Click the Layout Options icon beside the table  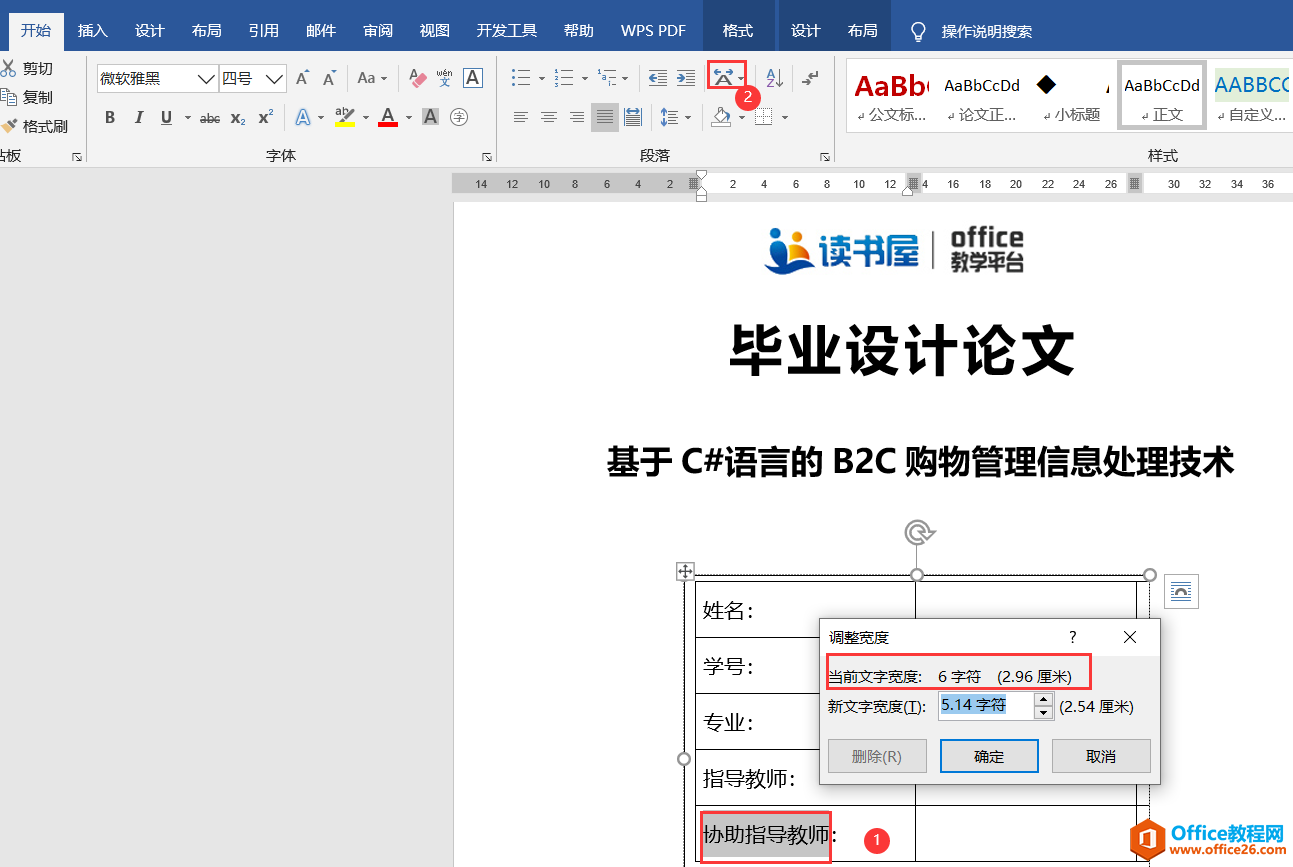point(1181,592)
